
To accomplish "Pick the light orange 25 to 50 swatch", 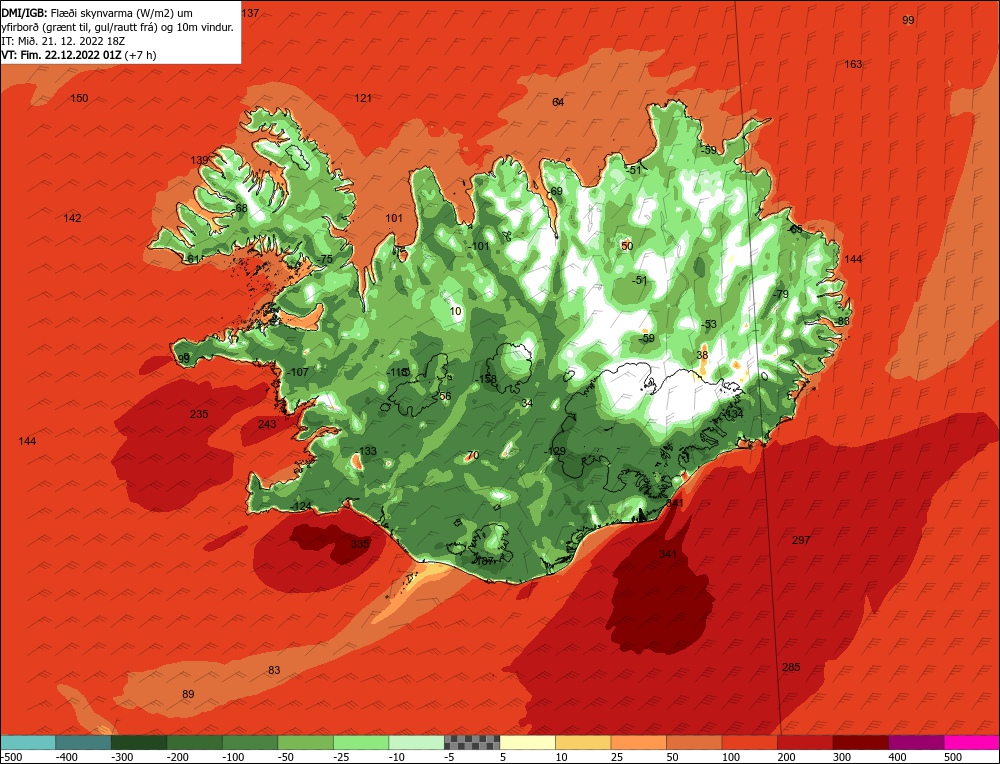I will [638, 742].
